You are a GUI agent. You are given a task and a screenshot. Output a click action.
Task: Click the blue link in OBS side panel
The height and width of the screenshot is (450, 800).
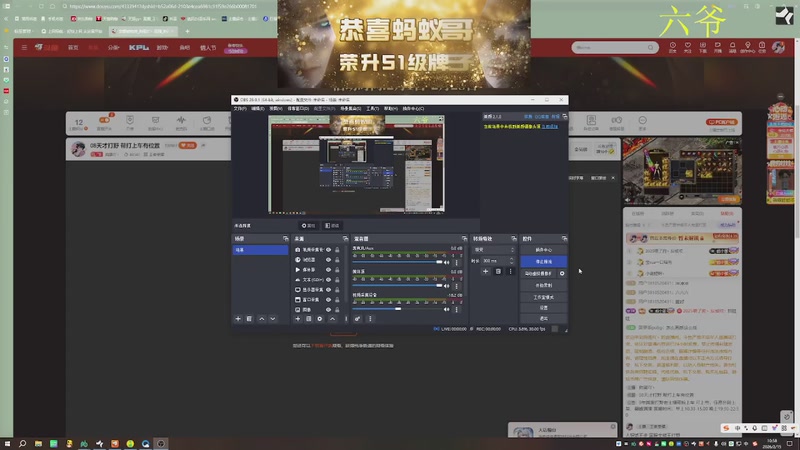[x=549, y=127]
